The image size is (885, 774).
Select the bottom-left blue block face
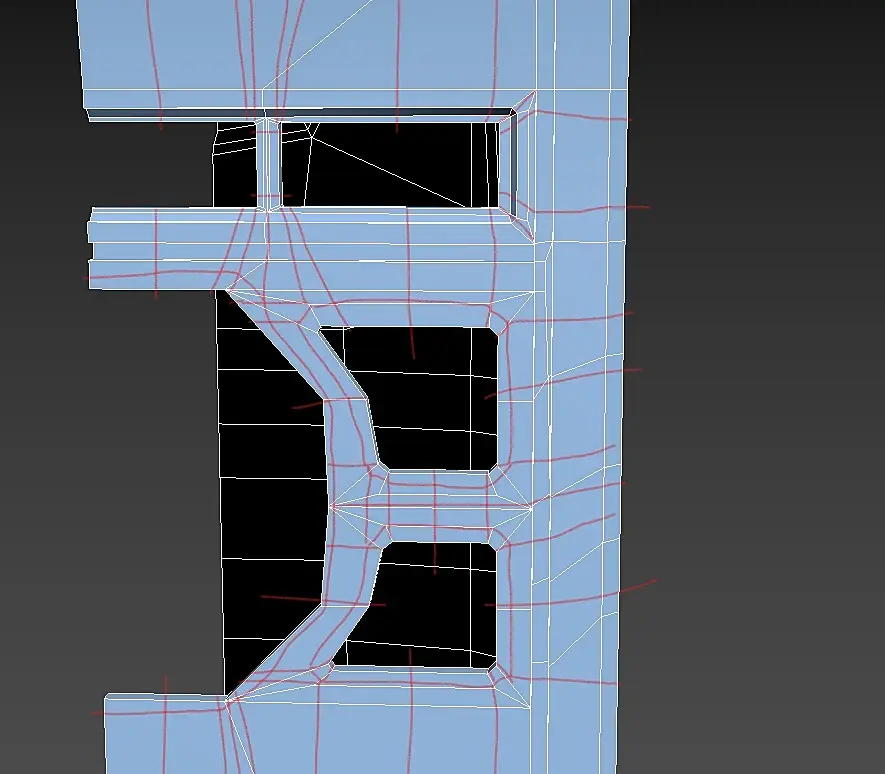164,734
